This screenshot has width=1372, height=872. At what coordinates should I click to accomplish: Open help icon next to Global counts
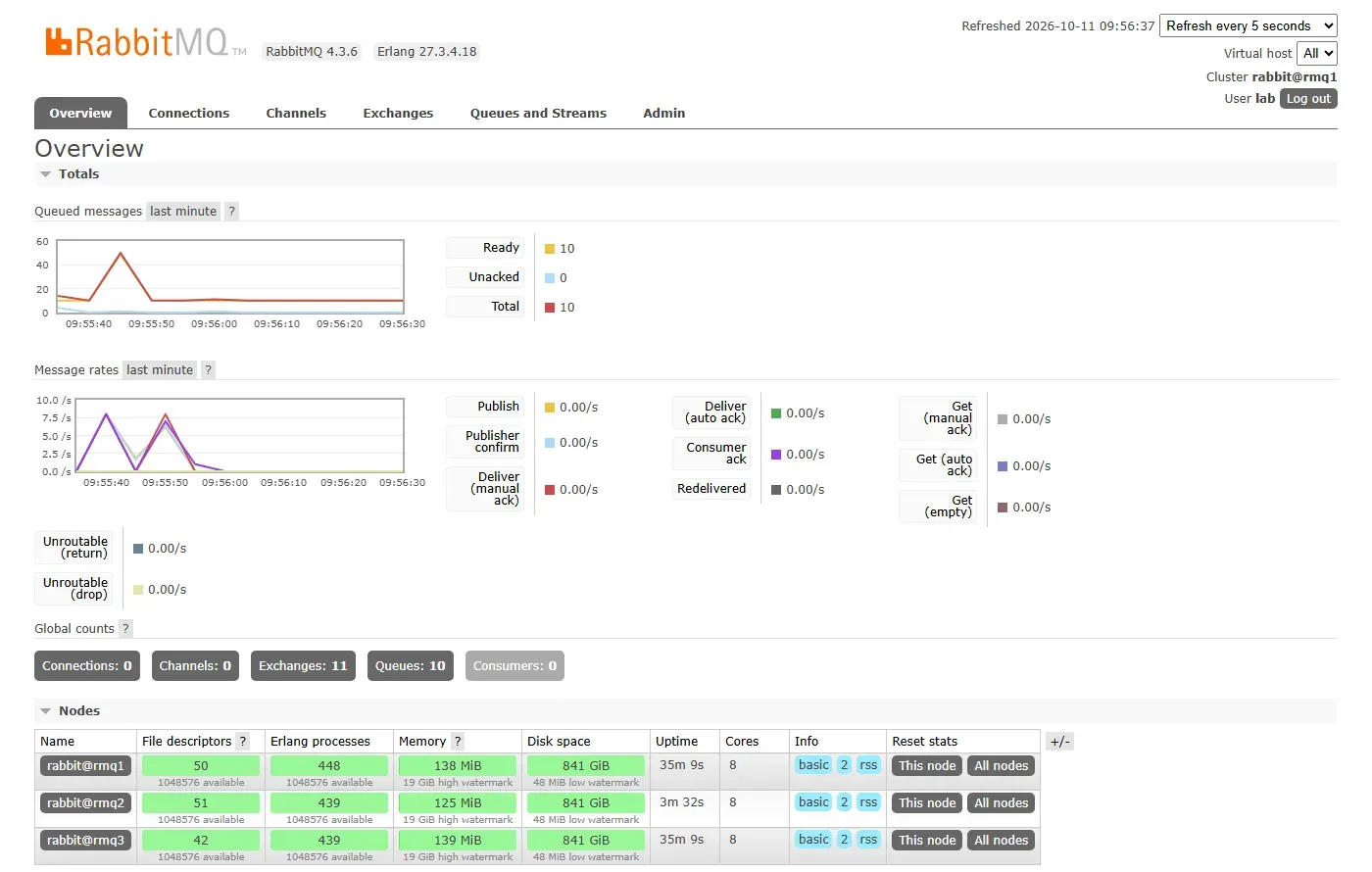pyautogui.click(x=125, y=629)
